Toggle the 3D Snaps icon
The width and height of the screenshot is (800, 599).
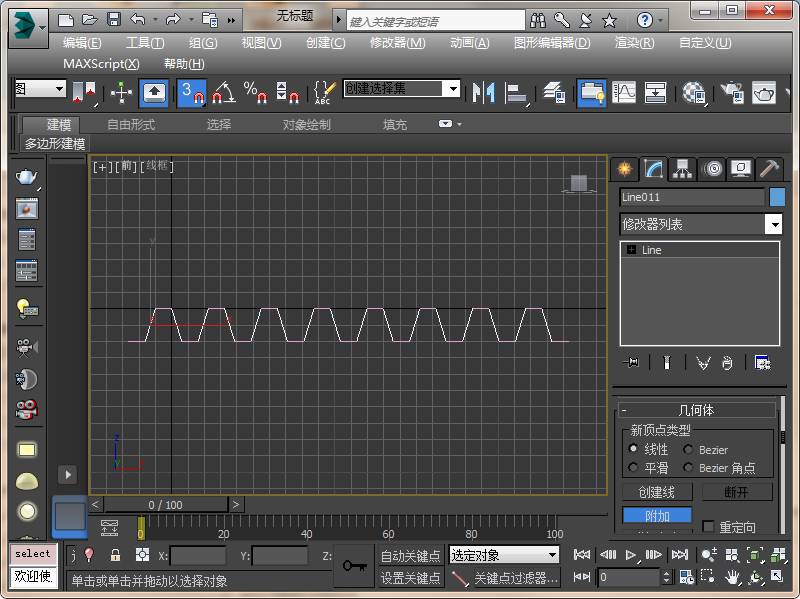coord(191,93)
